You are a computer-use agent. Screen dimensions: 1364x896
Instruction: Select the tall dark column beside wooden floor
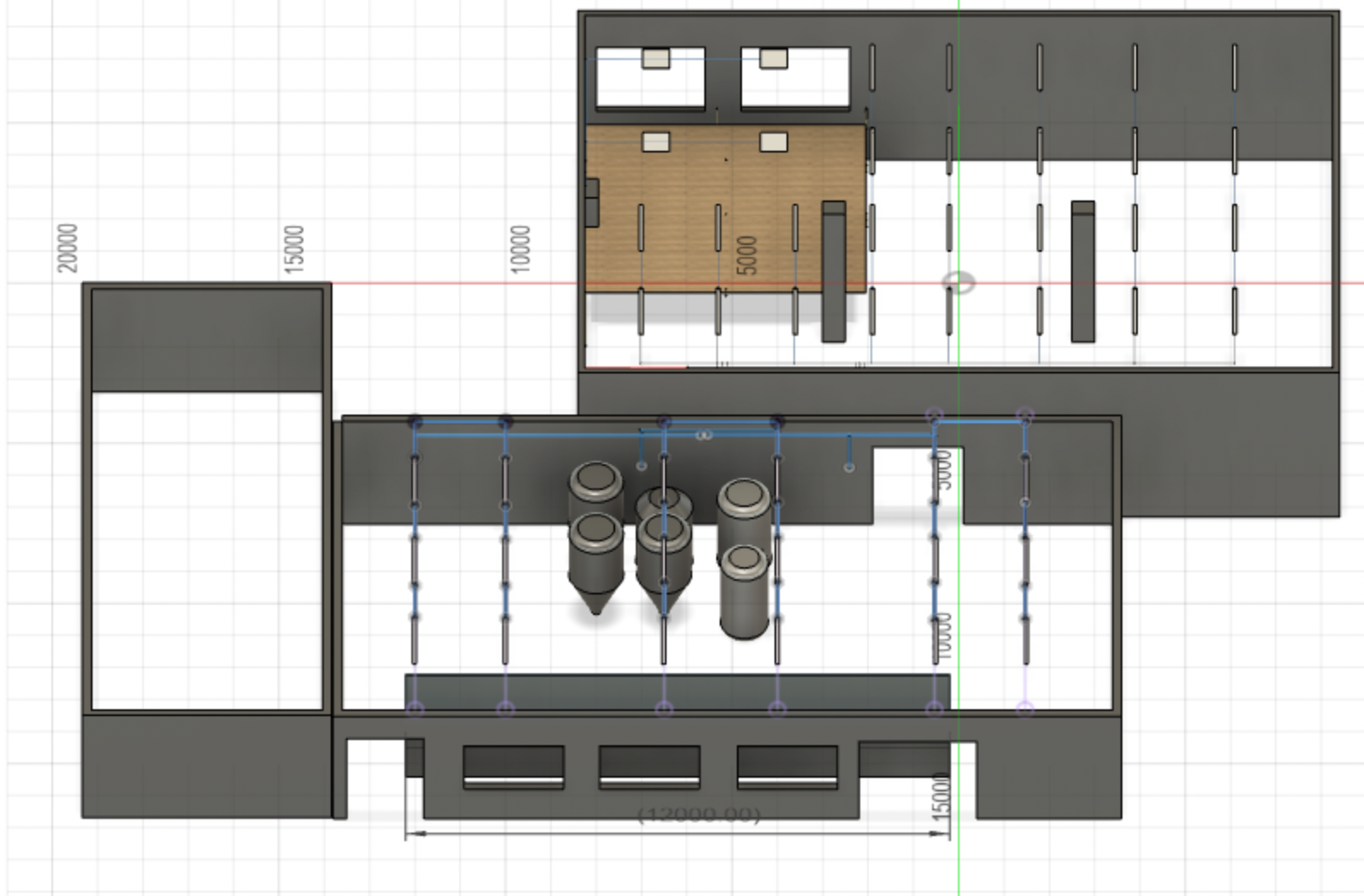pos(834,272)
